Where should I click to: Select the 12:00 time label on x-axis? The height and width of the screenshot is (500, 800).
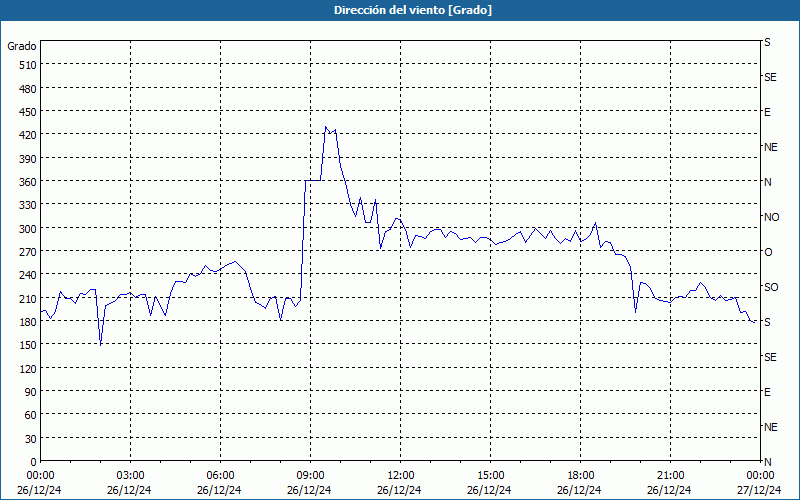pos(401,476)
